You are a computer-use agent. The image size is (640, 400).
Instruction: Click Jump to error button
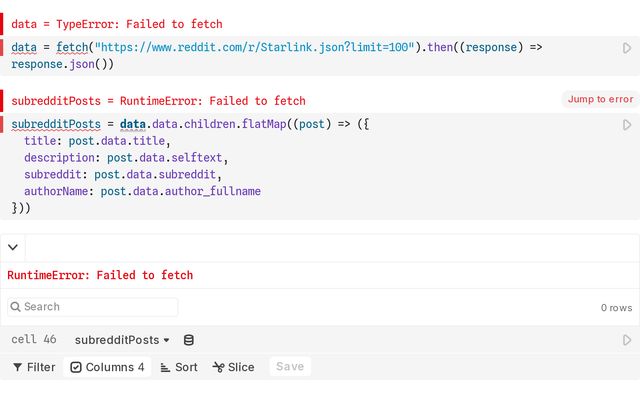(x=600, y=99)
